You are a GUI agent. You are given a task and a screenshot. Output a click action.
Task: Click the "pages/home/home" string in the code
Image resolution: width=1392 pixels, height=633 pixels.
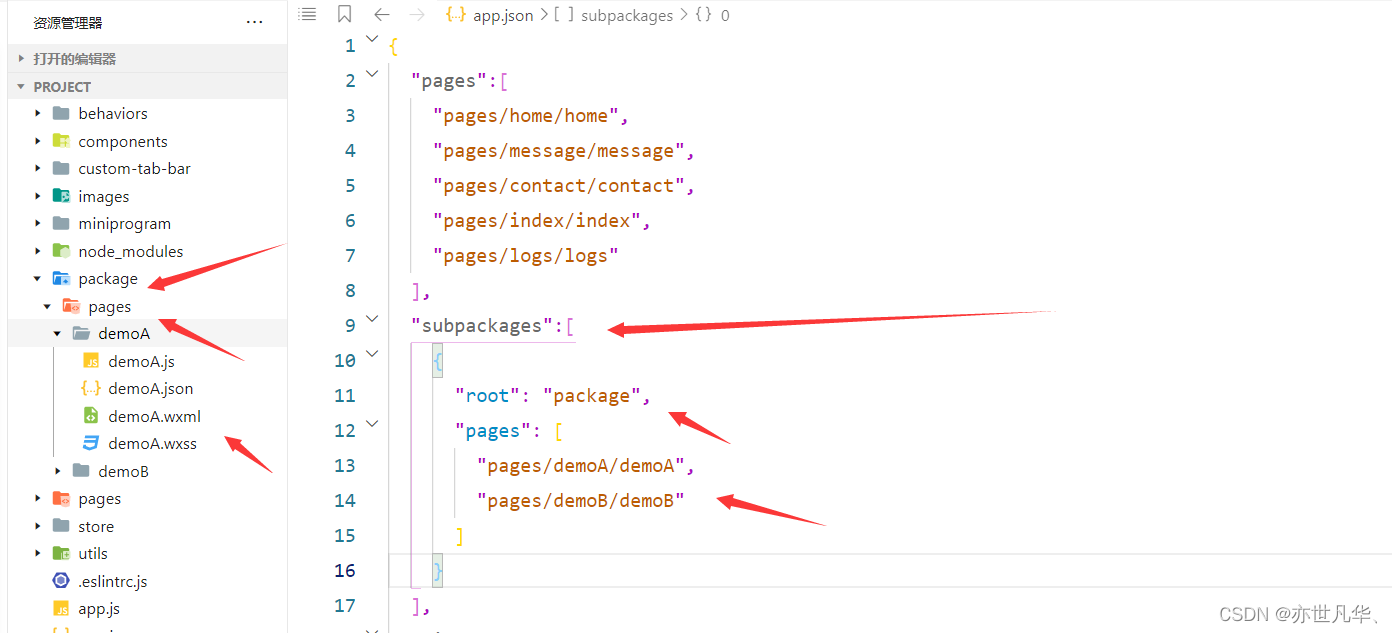(526, 116)
